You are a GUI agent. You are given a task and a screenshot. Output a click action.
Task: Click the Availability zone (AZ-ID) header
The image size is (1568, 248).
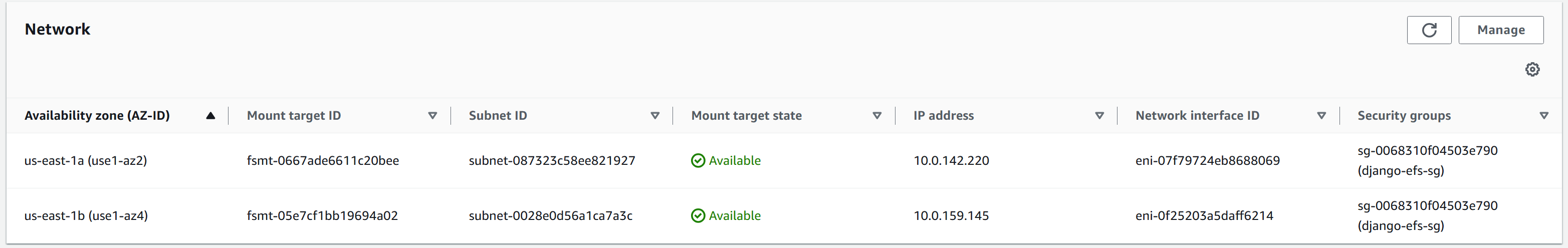tap(97, 116)
